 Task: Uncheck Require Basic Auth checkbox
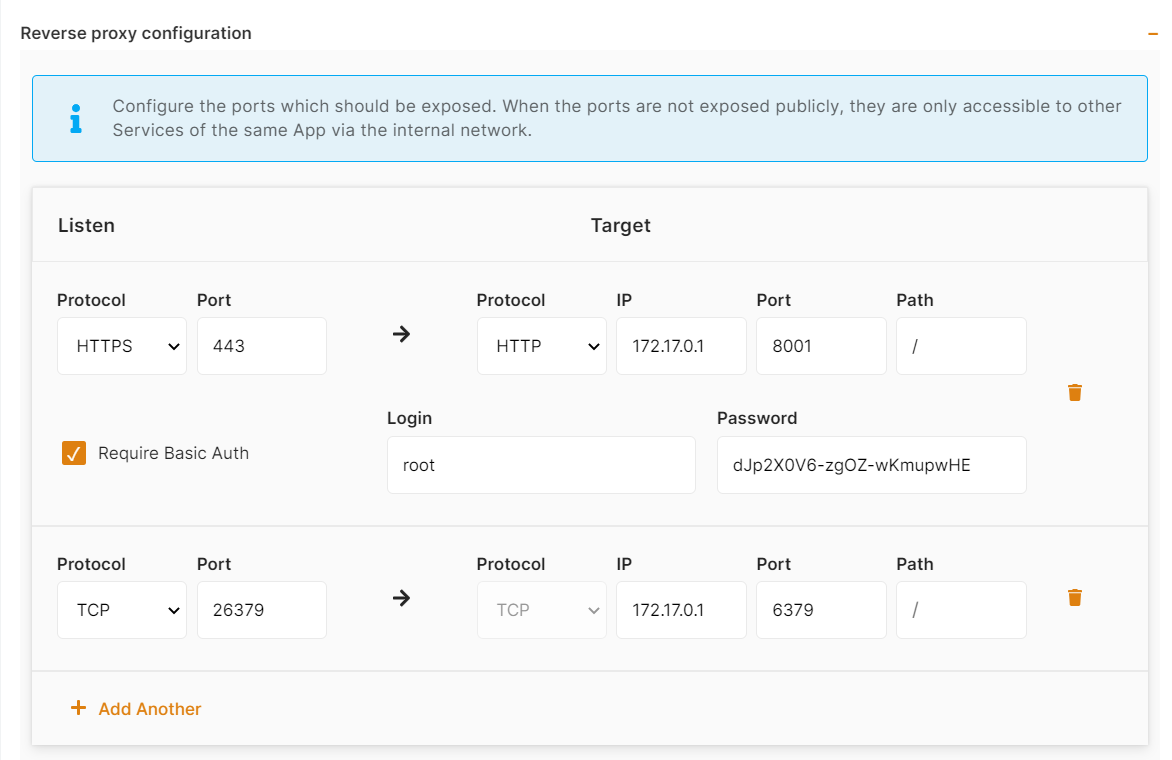tap(74, 453)
